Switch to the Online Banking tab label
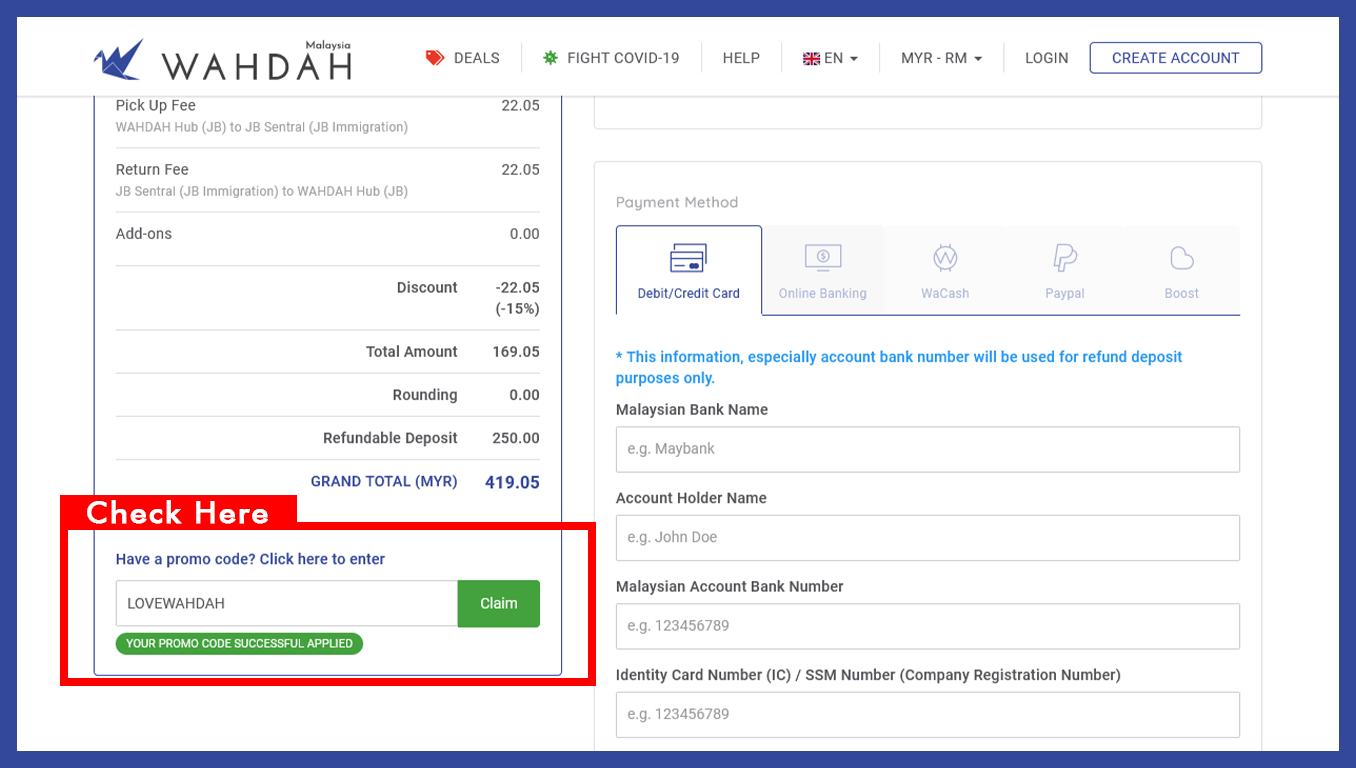This screenshot has width=1356, height=768. (823, 293)
